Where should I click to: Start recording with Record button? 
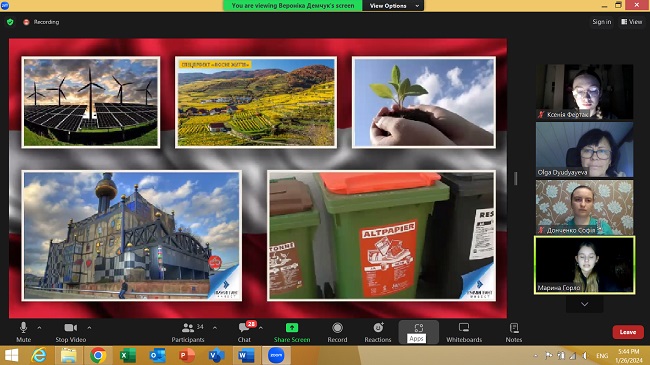(337, 332)
